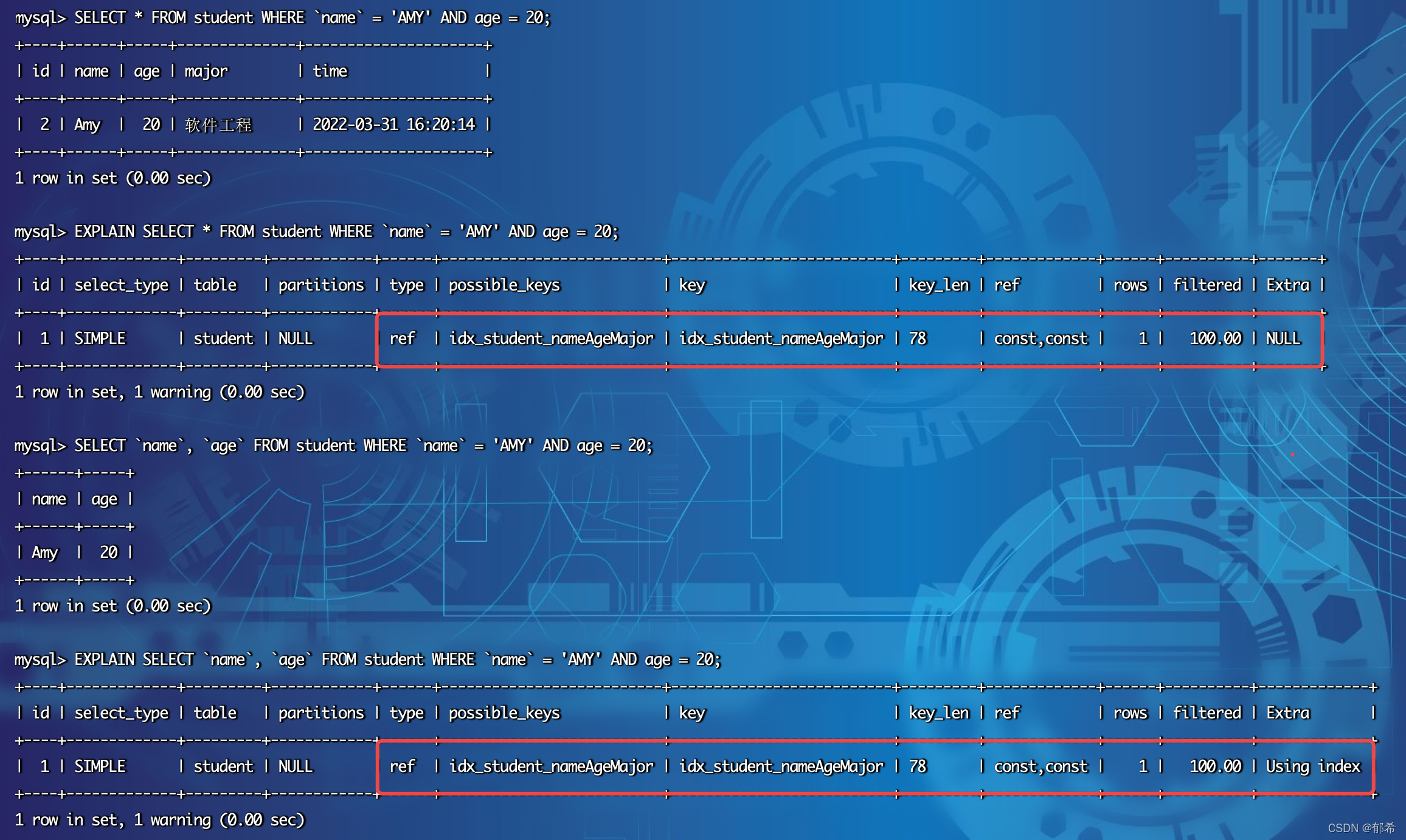Image resolution: width=1406 pixels, height=840 pixels.
Task: Click the first SELECT * query line
Action: click(282, 18)
